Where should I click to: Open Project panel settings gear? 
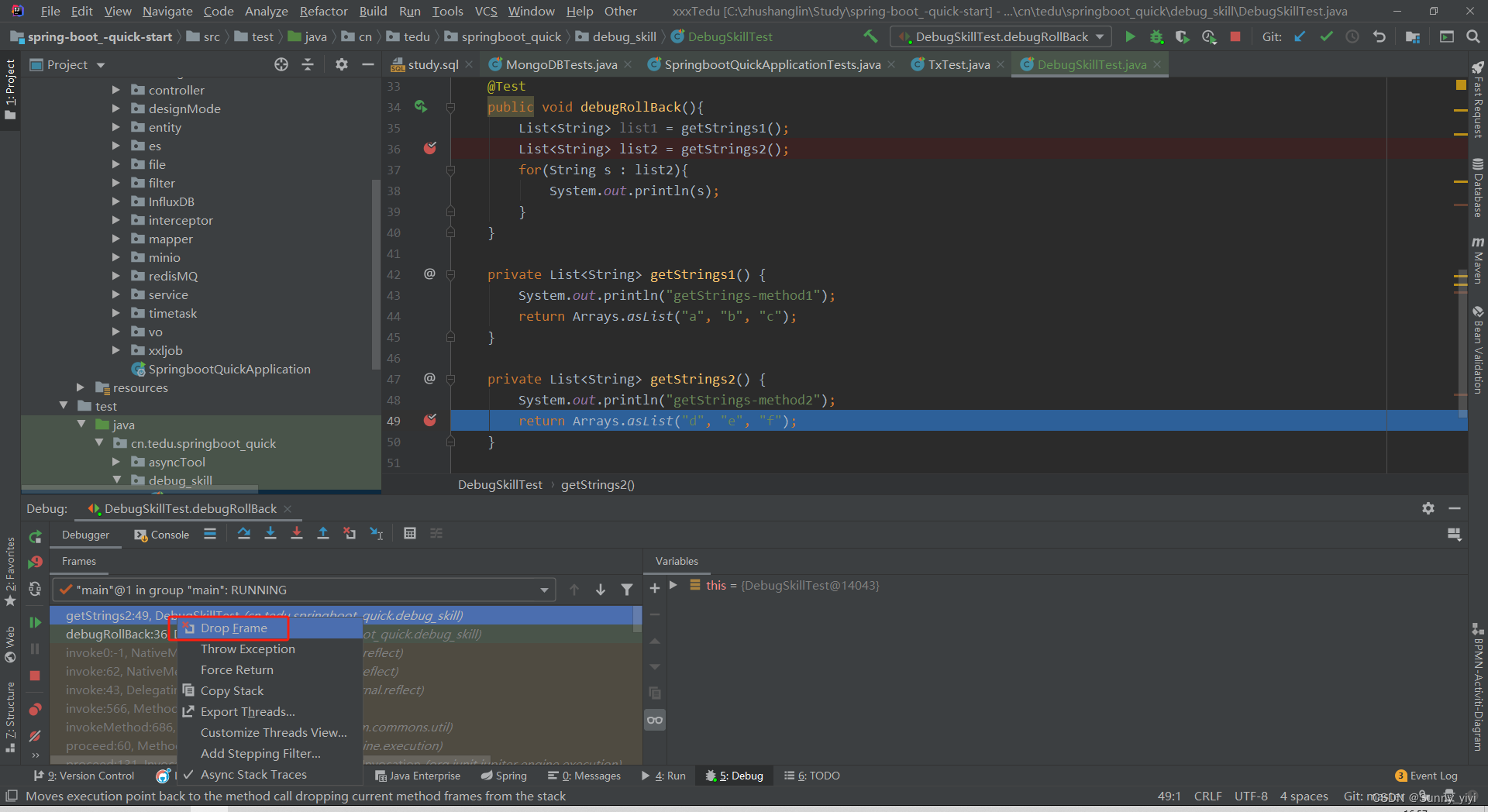coord(342,64)
